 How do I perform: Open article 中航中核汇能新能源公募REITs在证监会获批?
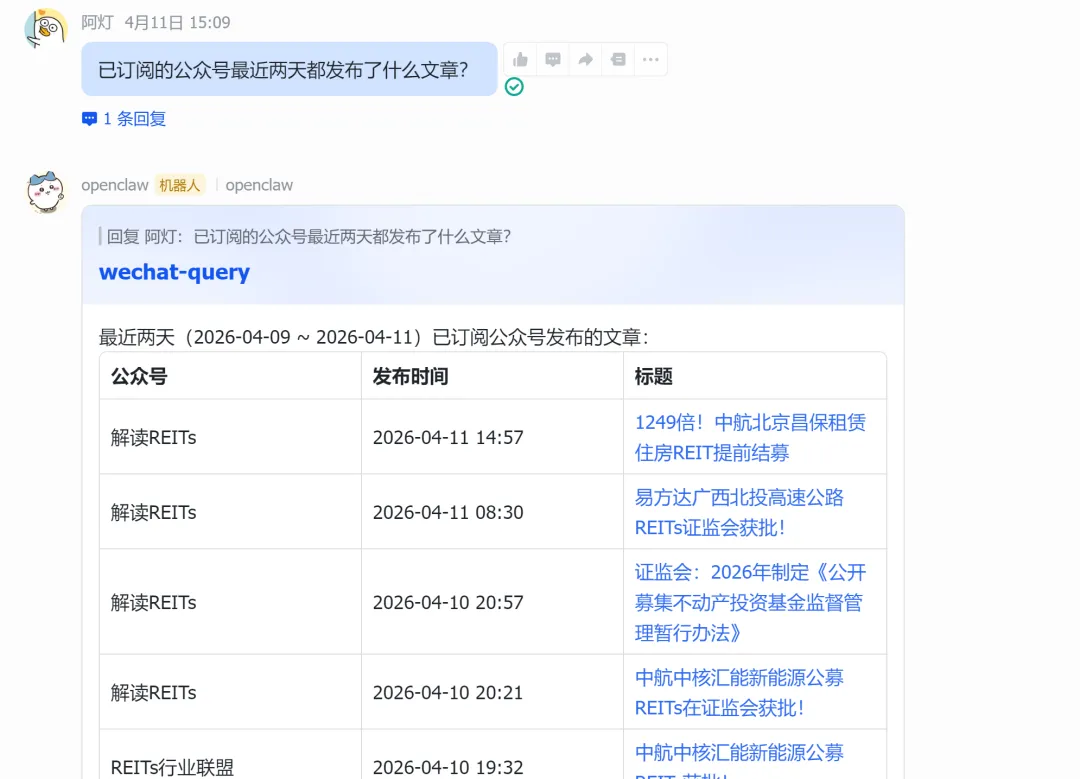[x=739, y=692]
